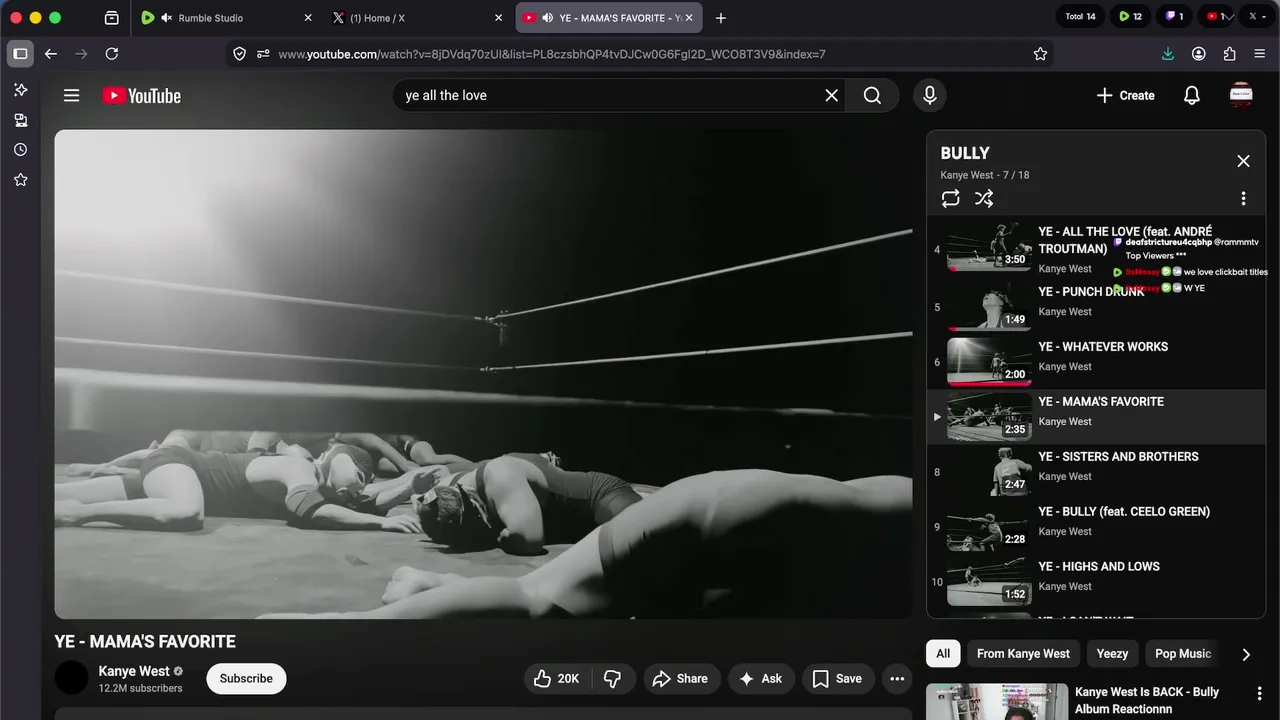The height and width of the screenshot is (720, 1280).
Task: Select the current MAMA'S FAVORITE playlist item
Action: 1096,417
